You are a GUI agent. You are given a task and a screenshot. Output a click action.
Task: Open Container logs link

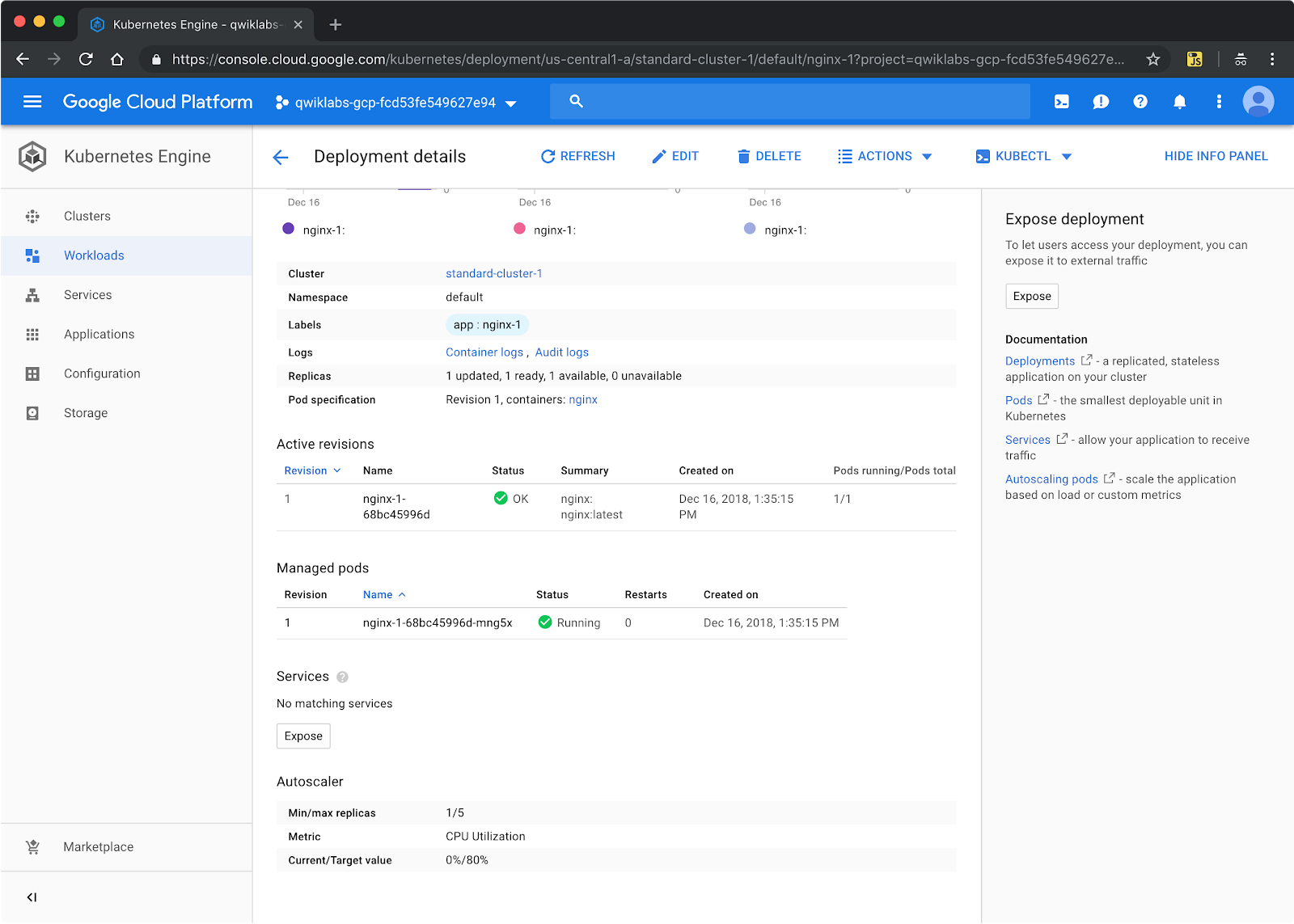pos(484,352)
